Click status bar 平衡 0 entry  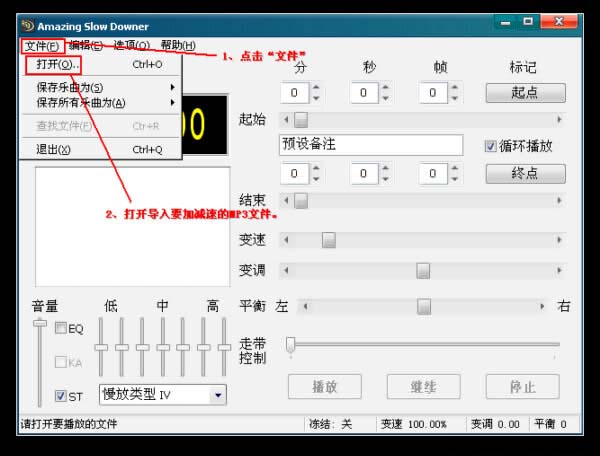[550, 424]
